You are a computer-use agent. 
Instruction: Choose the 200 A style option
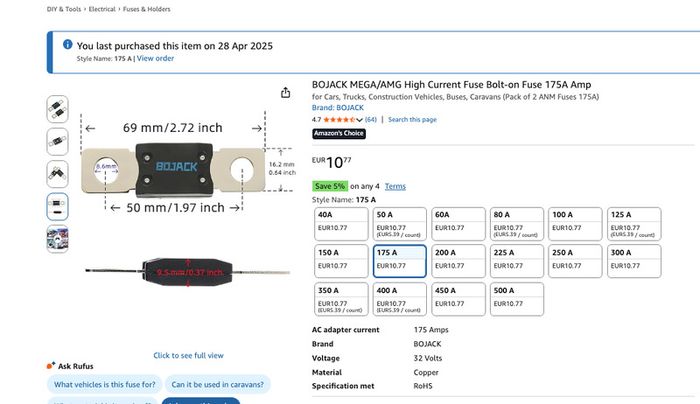[458, 261]
